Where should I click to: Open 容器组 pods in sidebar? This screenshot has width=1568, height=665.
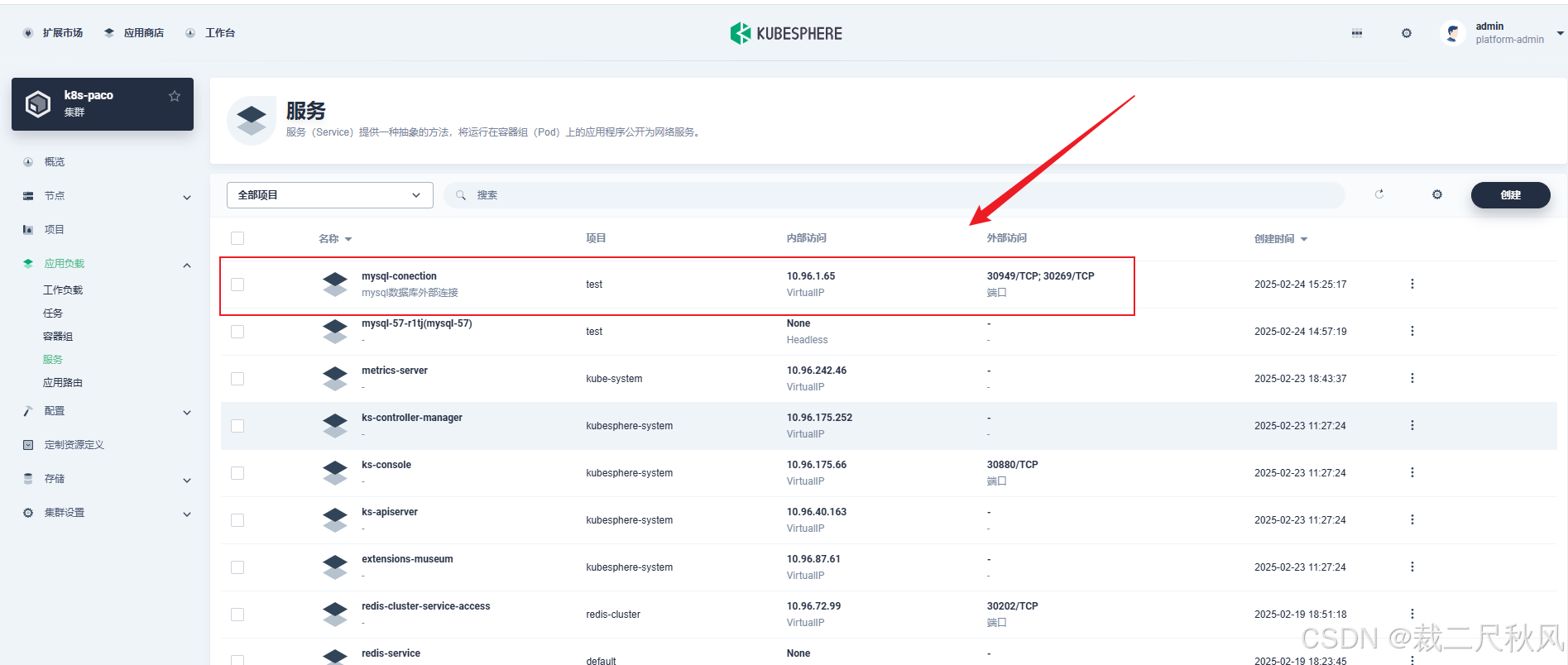[58, 337]
